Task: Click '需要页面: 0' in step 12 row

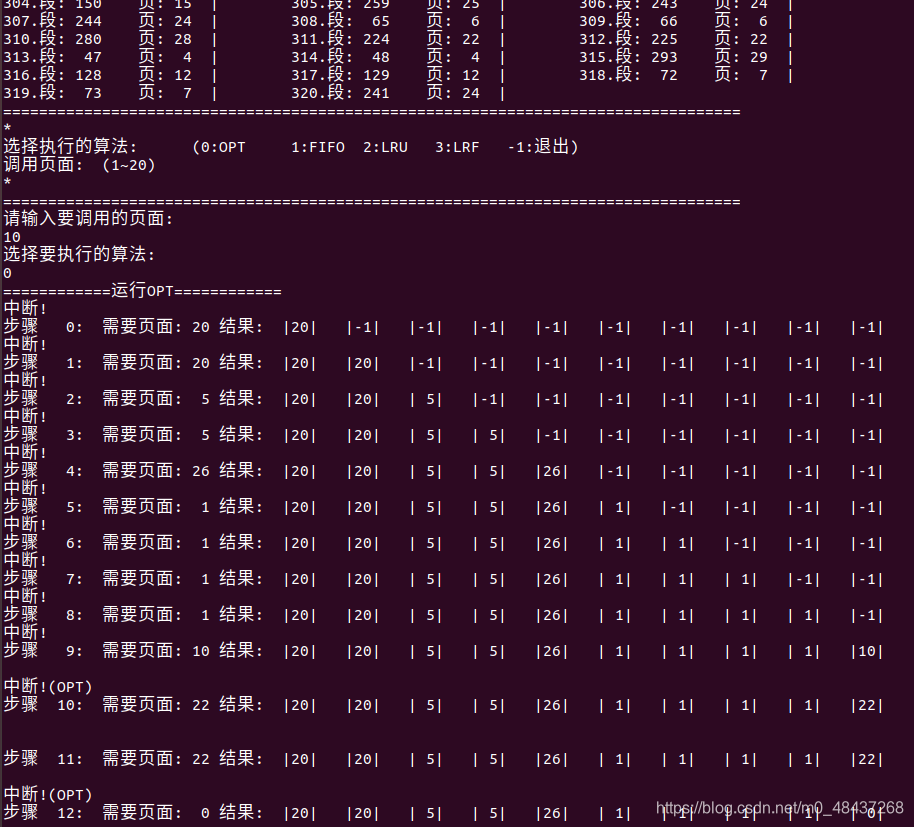Action: pyautogui.click(x=156, y=813)
